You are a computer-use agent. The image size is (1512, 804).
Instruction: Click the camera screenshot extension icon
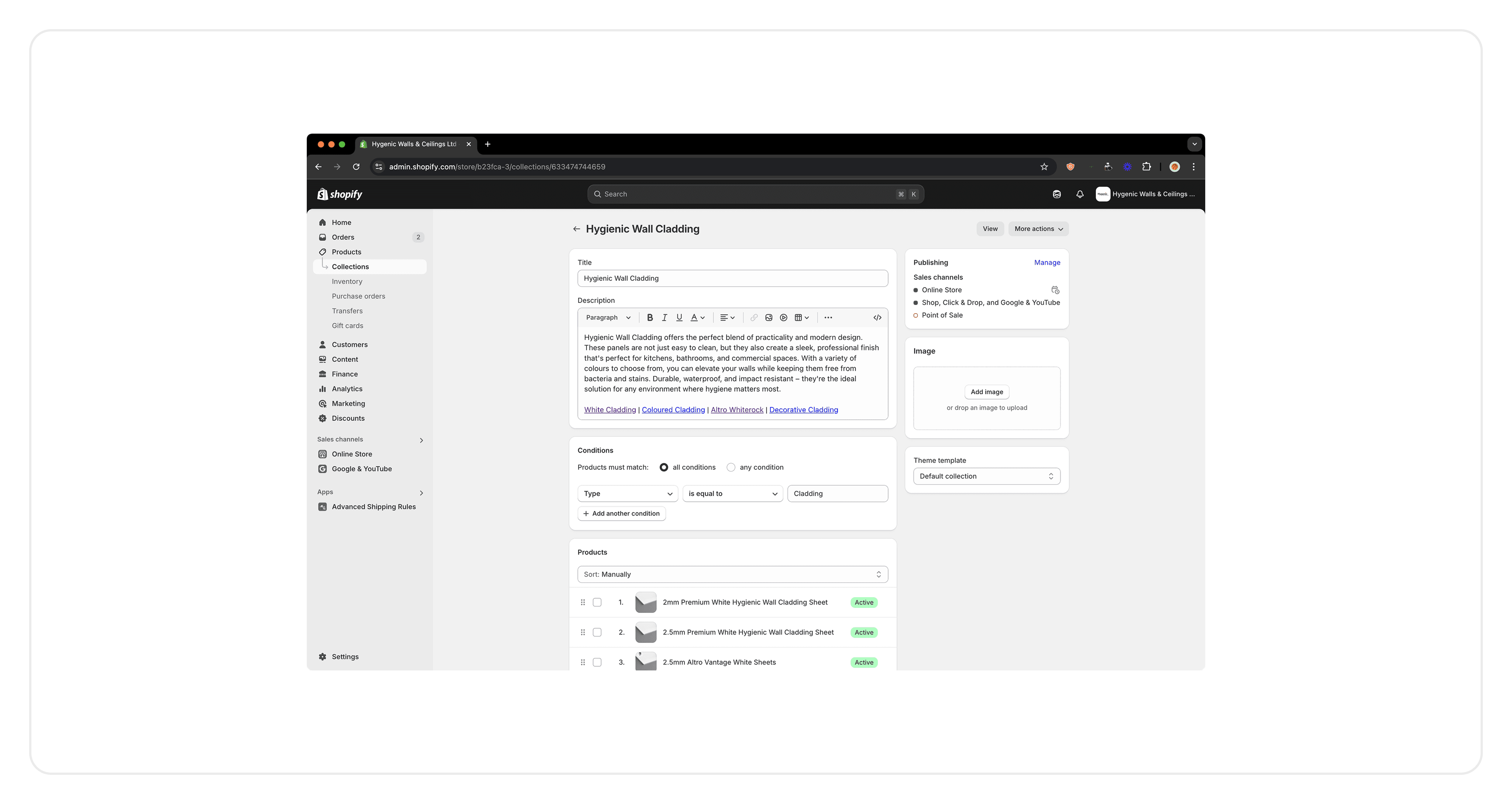pos(1108,167)
